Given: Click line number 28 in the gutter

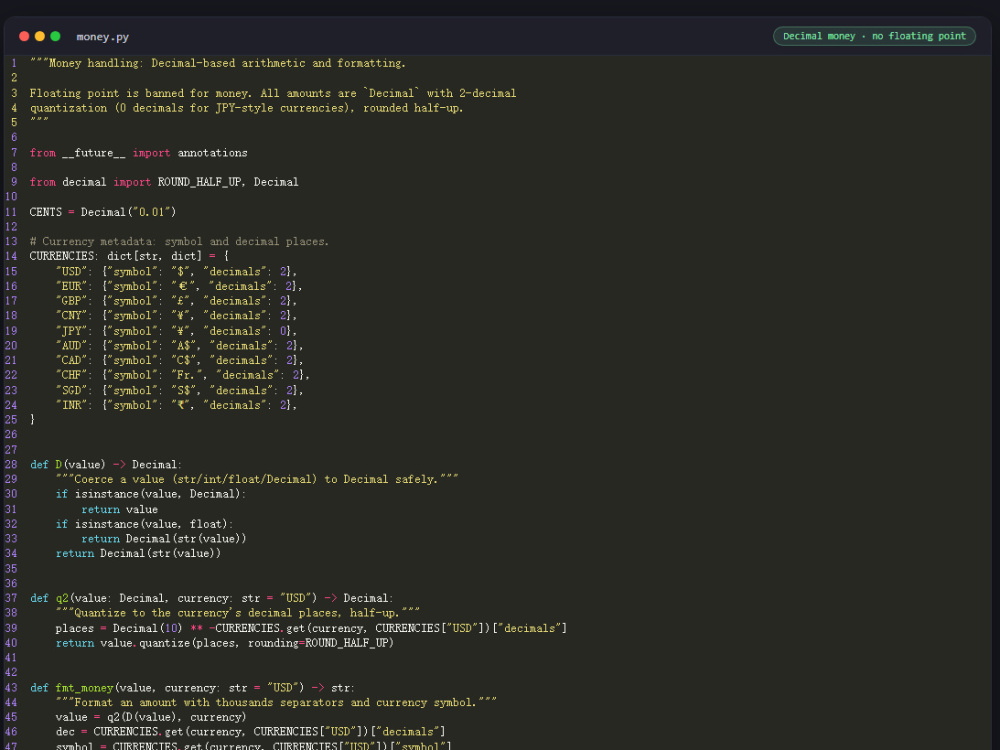Looking at the screenshot, I should (11, 465).
